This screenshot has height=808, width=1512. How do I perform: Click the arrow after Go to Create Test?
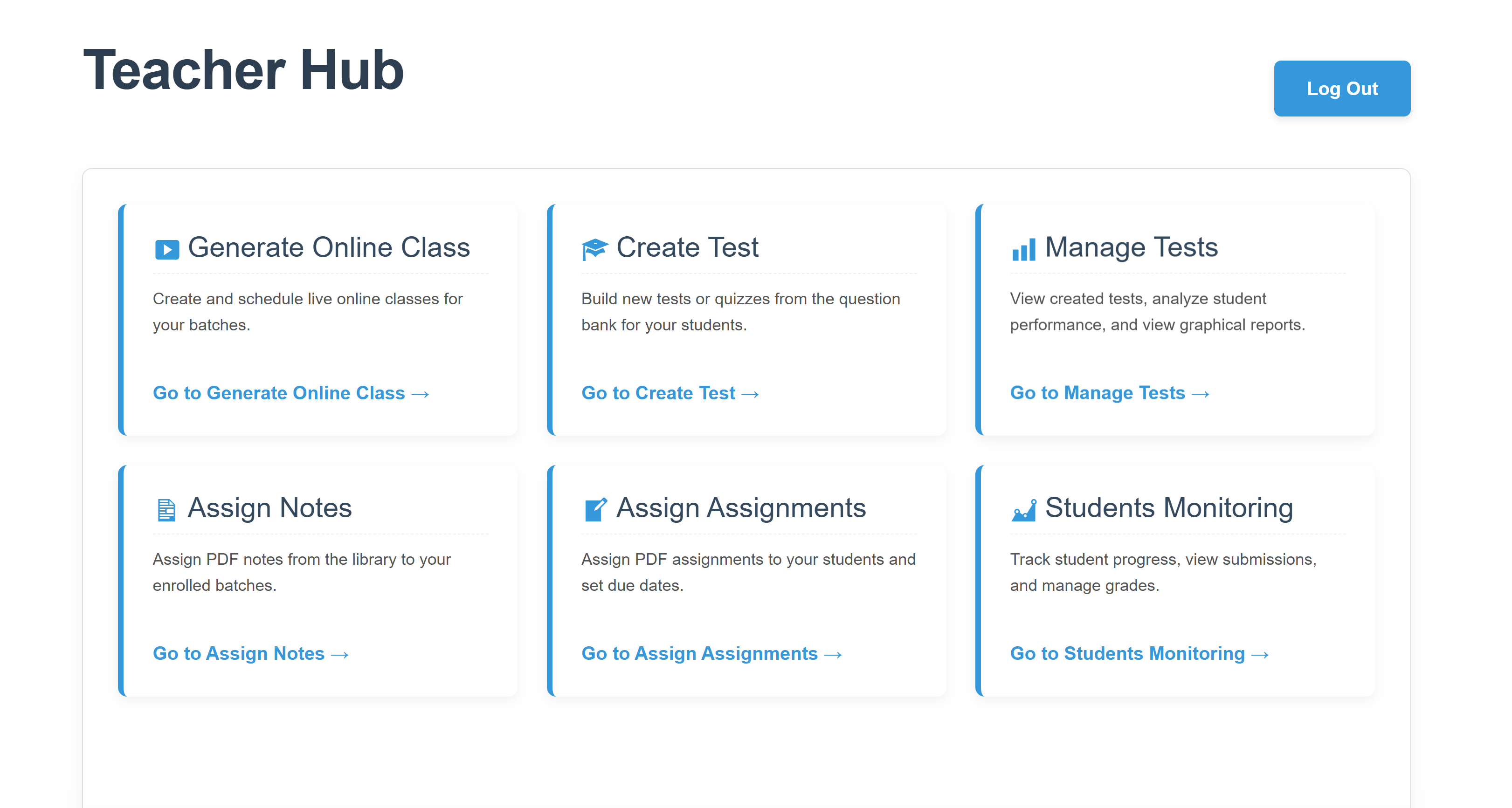click(751, 394)
